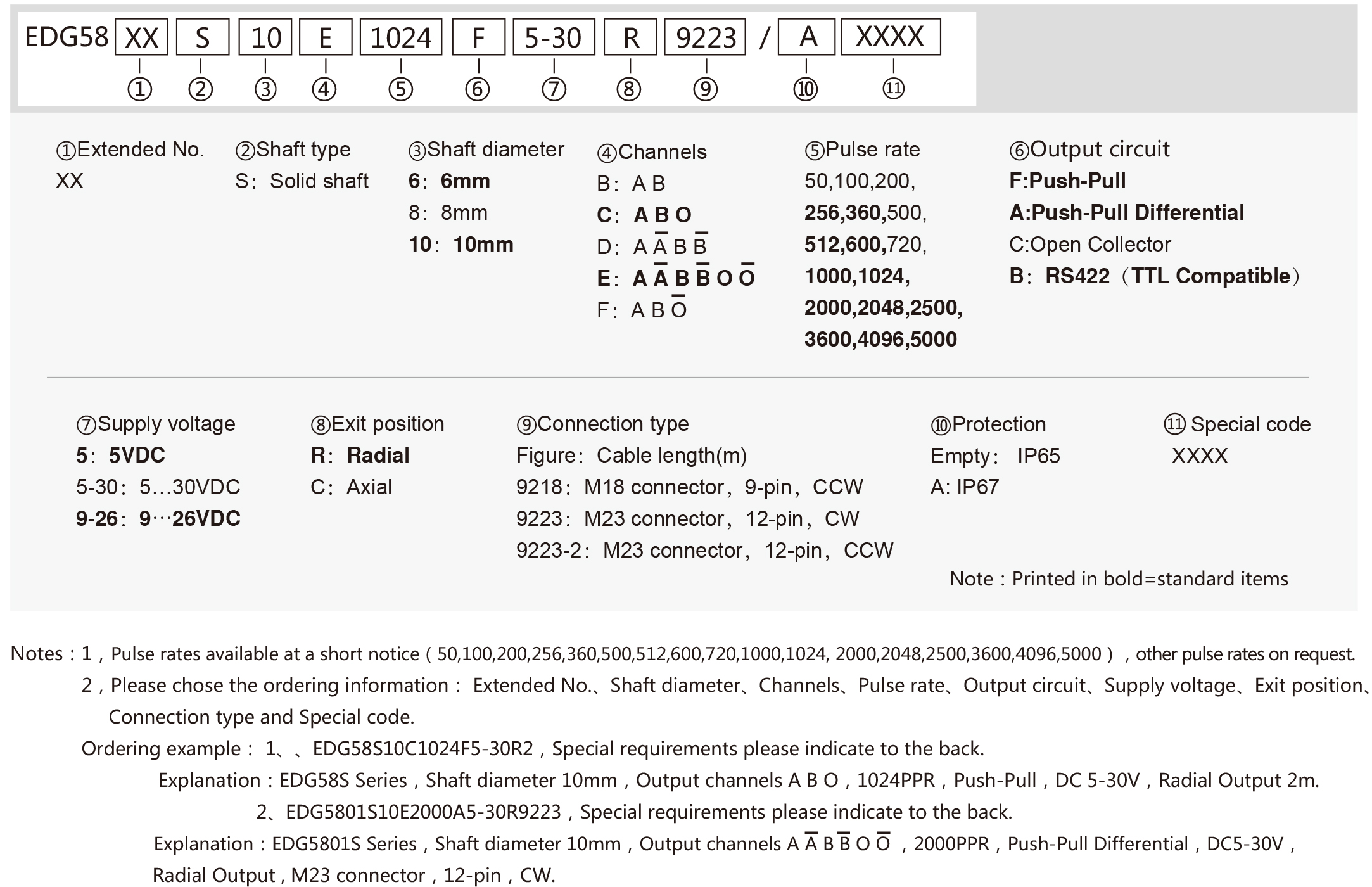Click 'S: Solid shaft' option text
Viewport: 1372px width, 887px height.
point(302,182)
